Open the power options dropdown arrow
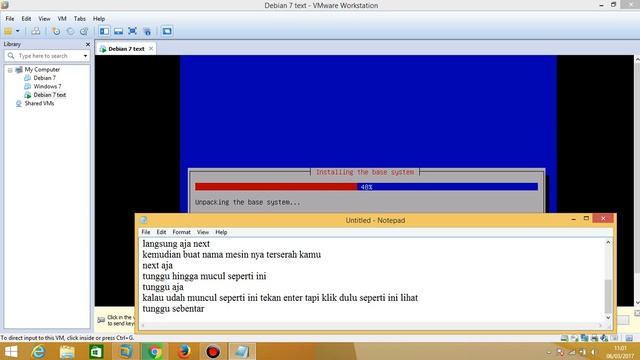This screenshot has width=640, height=360. [18, 31]
